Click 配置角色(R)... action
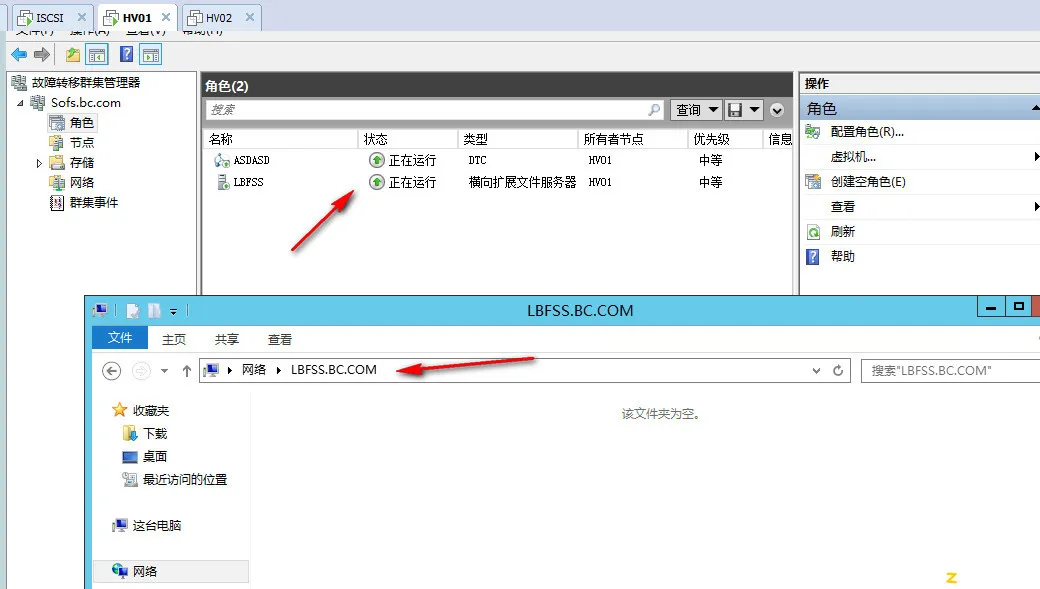Screen dimensions: 1040x589 pos(868,132)
